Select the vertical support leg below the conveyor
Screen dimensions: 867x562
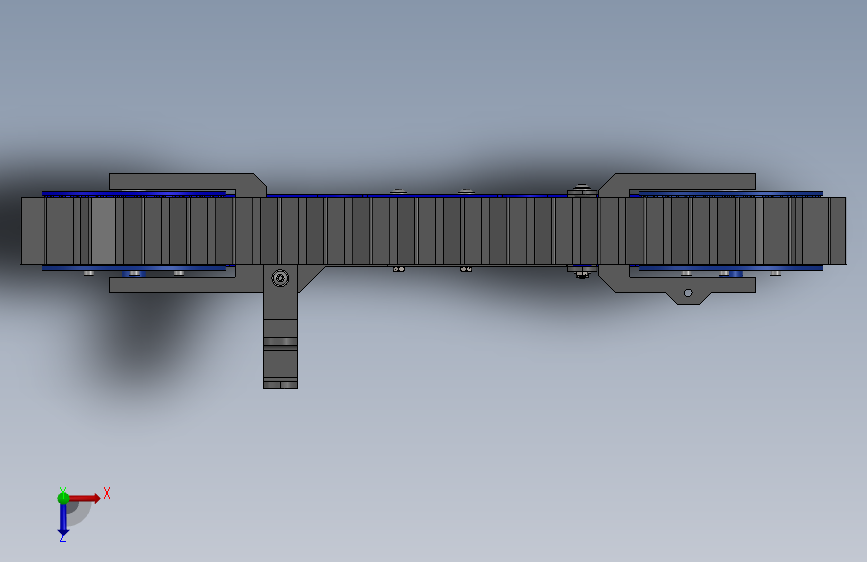[280, 326]
